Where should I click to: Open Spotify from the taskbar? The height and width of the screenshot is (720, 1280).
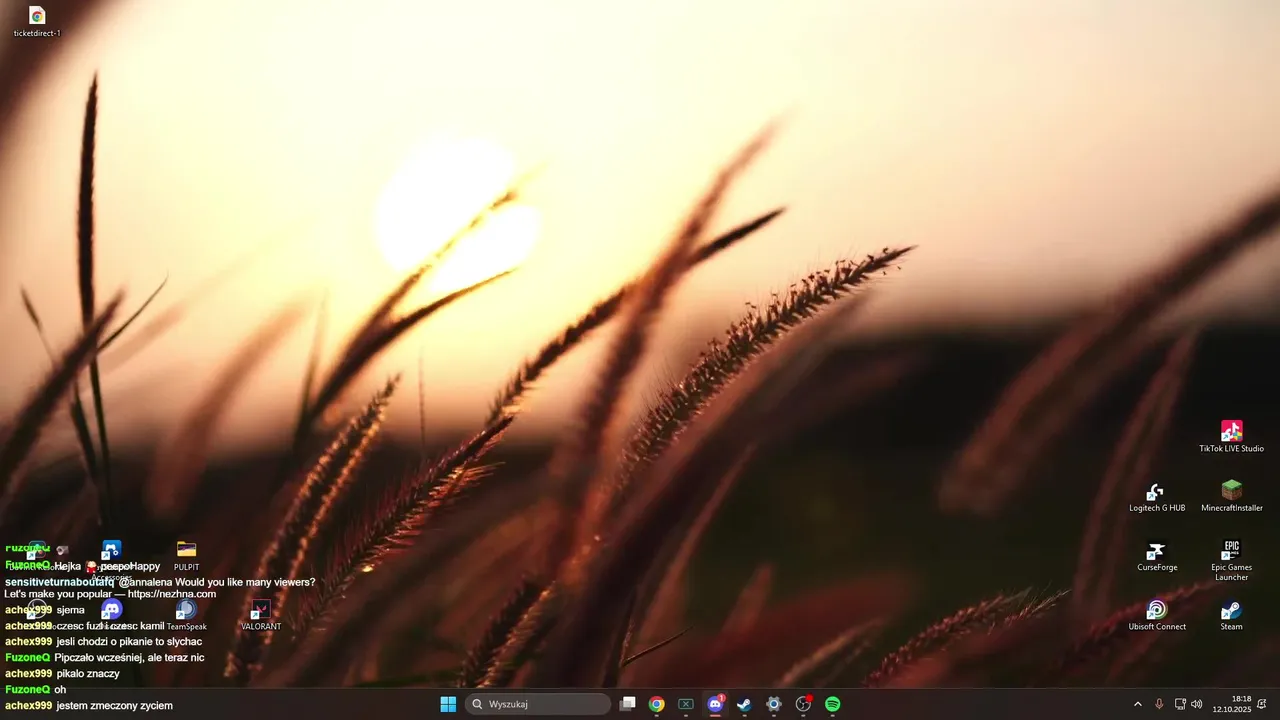point(832,704)
